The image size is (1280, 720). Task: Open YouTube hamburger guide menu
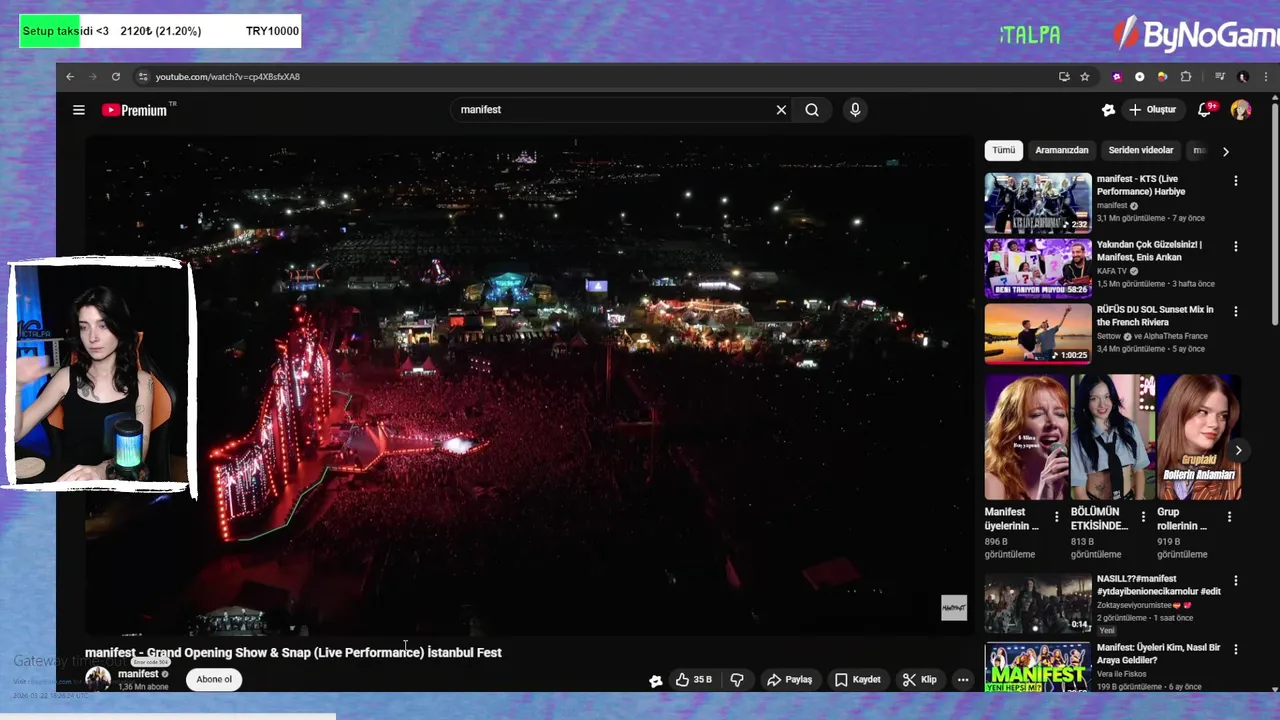(x=79, y=110)
